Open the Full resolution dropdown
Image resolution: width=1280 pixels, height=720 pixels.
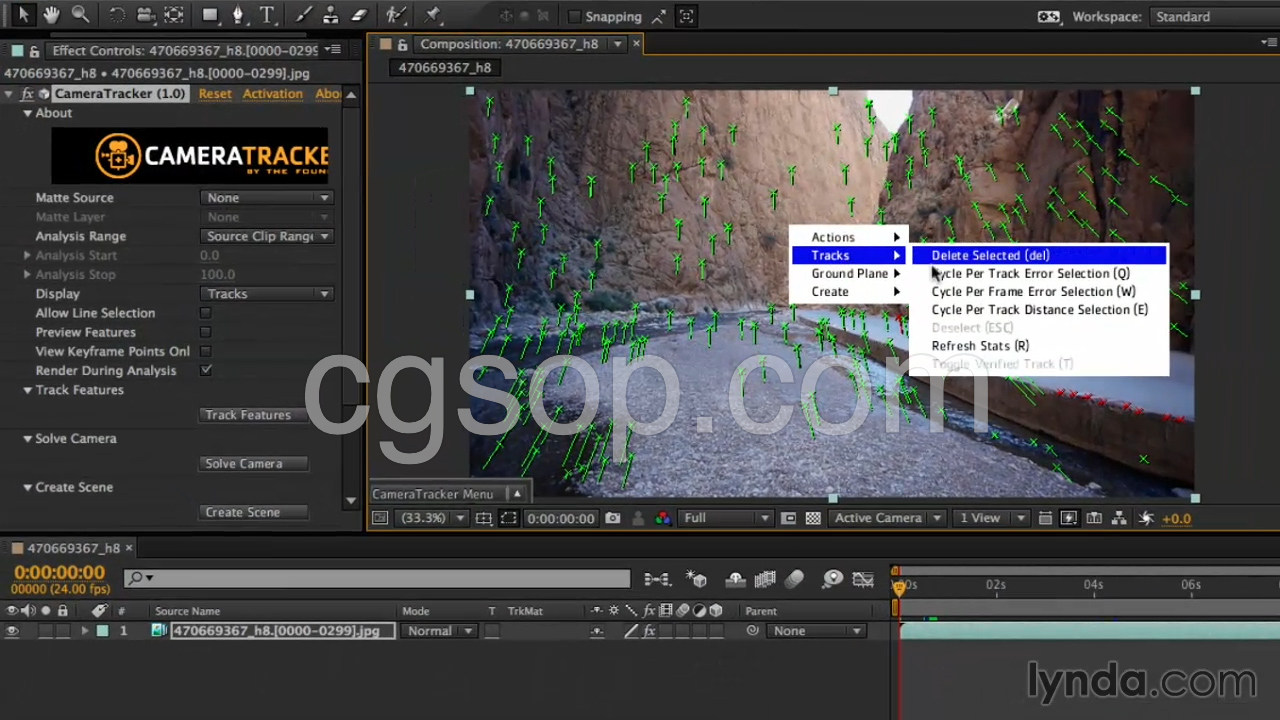click(725, 518)
